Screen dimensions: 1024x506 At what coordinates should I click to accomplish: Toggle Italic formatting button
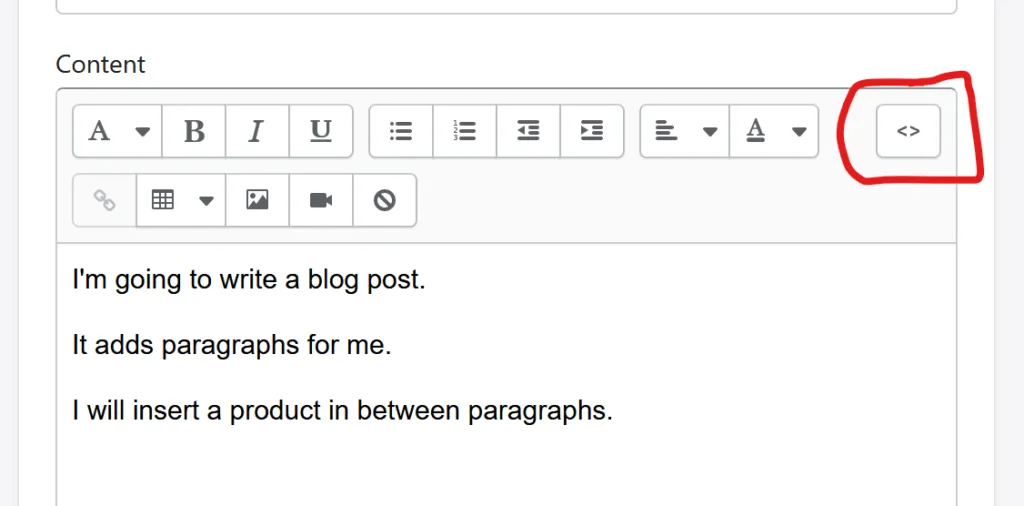tap(257, 131)
